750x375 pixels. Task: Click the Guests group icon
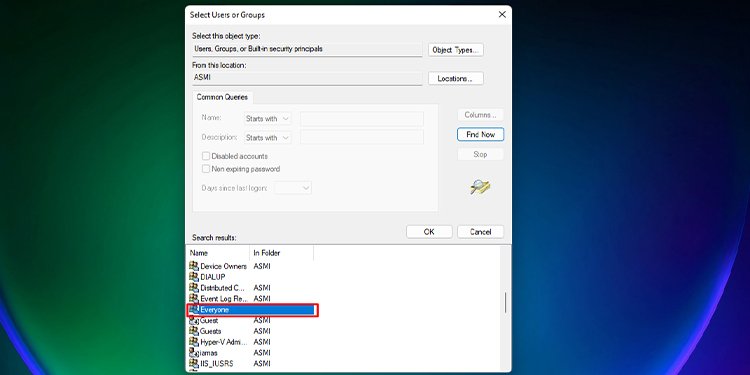click(194, 331)
